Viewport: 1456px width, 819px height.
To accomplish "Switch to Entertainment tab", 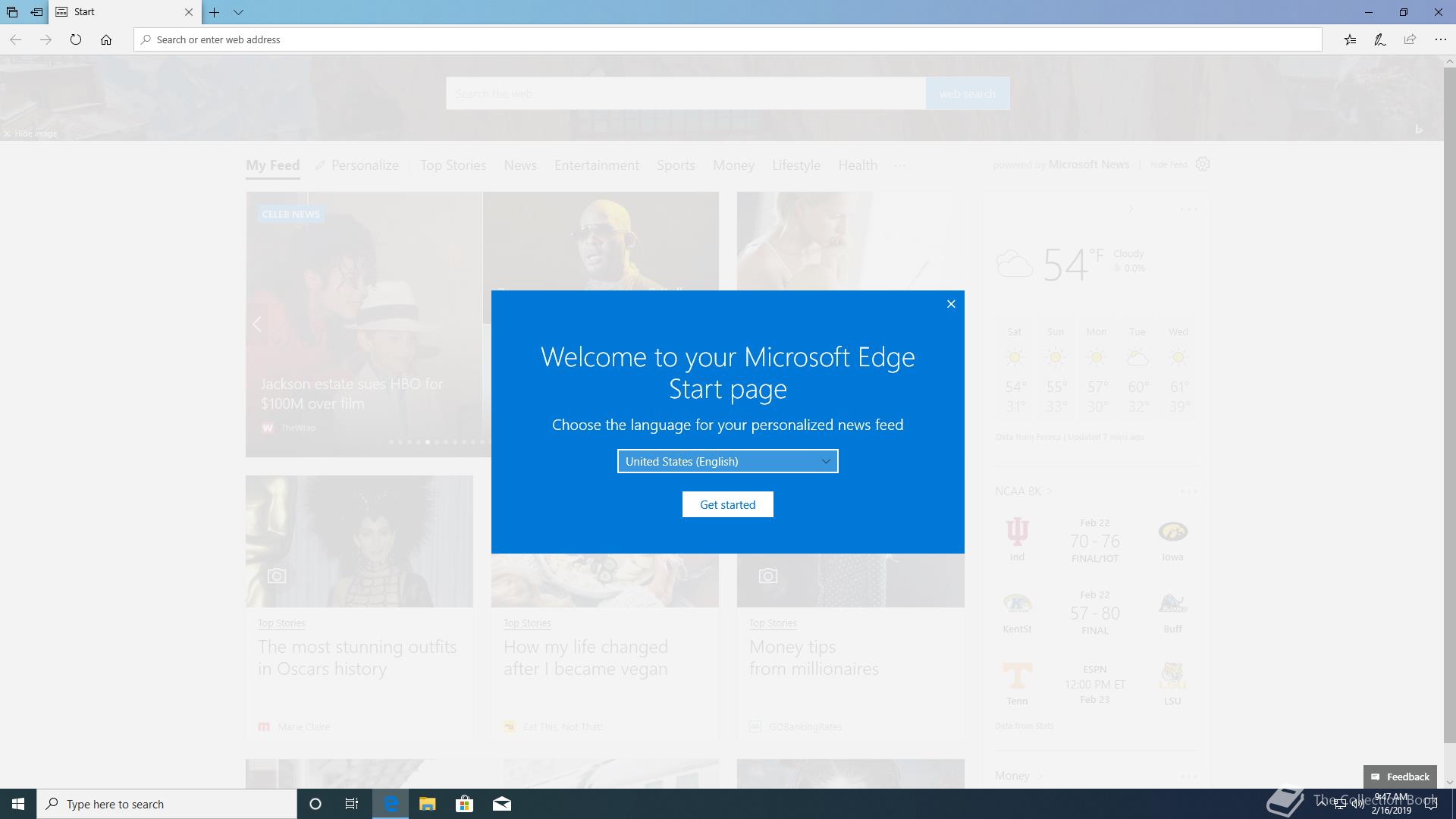I will [x=597, y=165].
